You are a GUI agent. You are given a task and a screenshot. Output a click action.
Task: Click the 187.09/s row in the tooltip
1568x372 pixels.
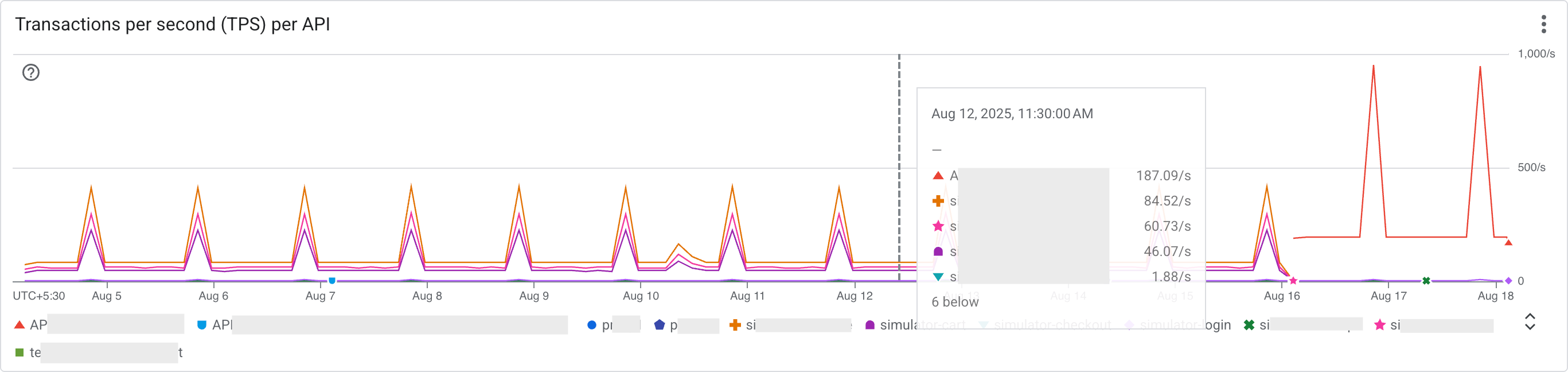coord(1060,176)
